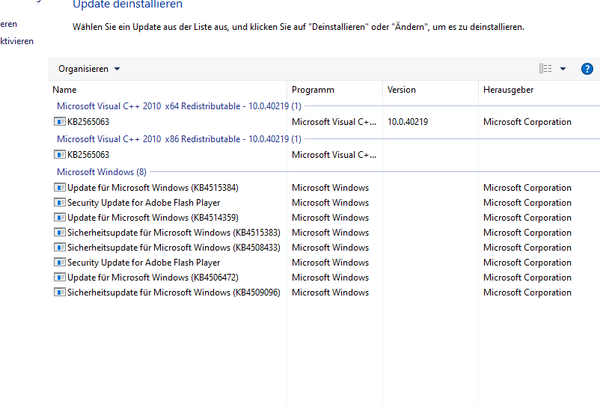Click Microsoft Windows program cell for KB4509096
The height and width of the screenshot is (404, 600).
330,292
